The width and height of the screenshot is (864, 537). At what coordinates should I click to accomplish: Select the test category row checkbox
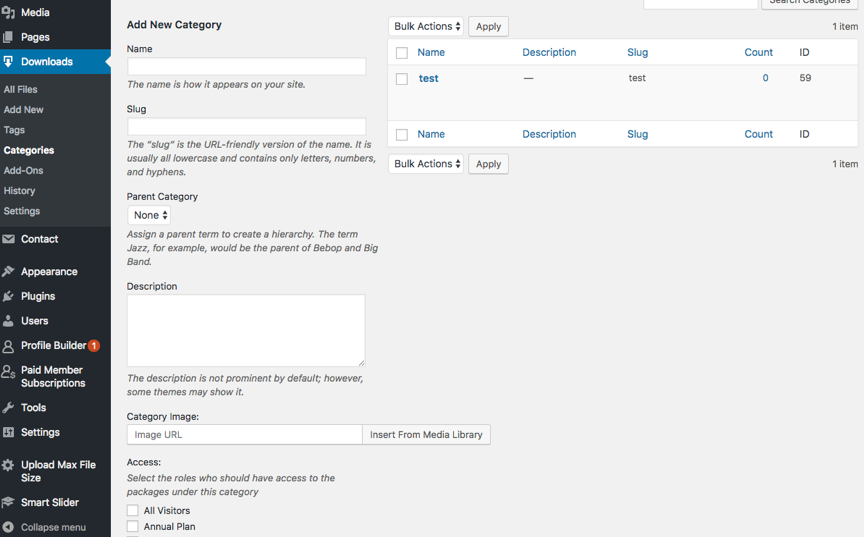pos(402,79)
